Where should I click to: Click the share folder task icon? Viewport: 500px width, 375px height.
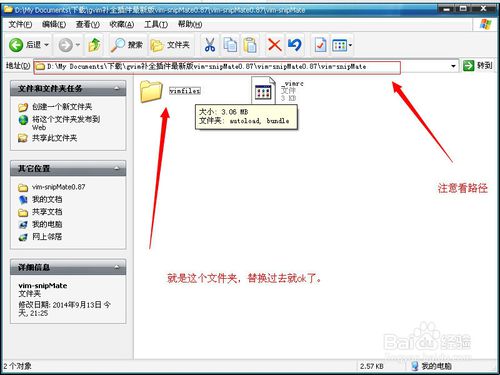tap(23, 138)
